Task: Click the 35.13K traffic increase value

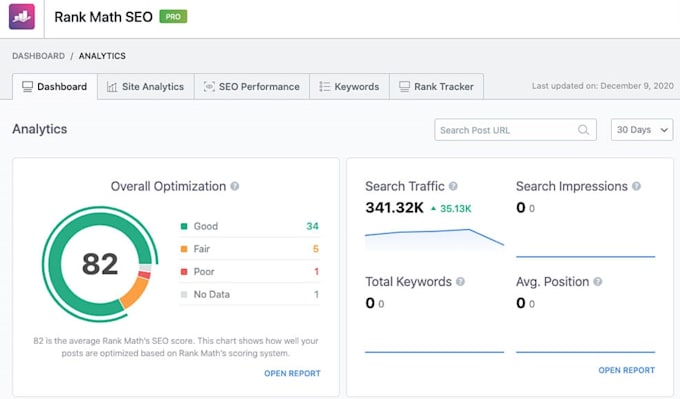Action: 455,209
